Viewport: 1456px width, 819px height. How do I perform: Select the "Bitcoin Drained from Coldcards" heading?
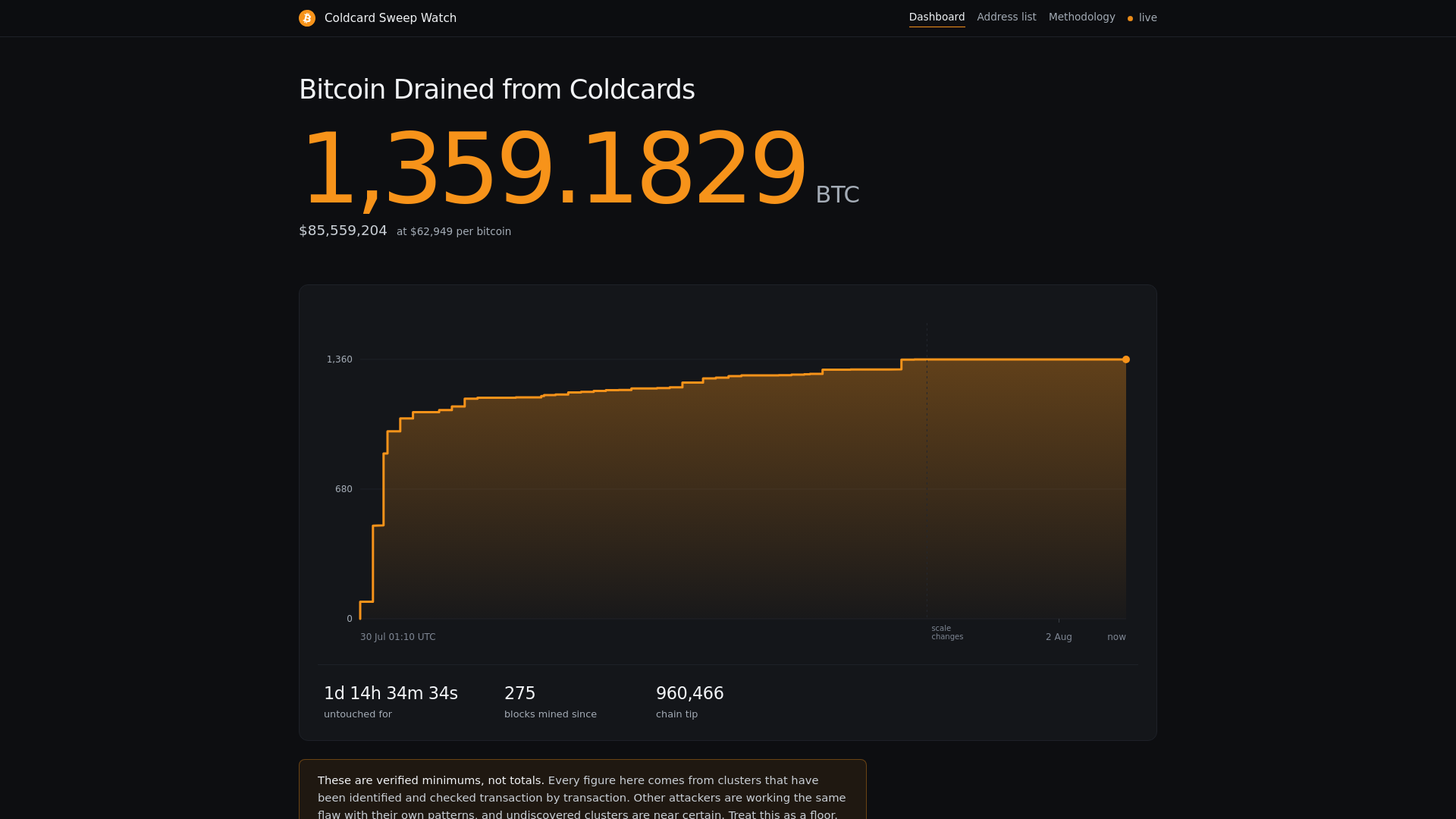point(497,89)
